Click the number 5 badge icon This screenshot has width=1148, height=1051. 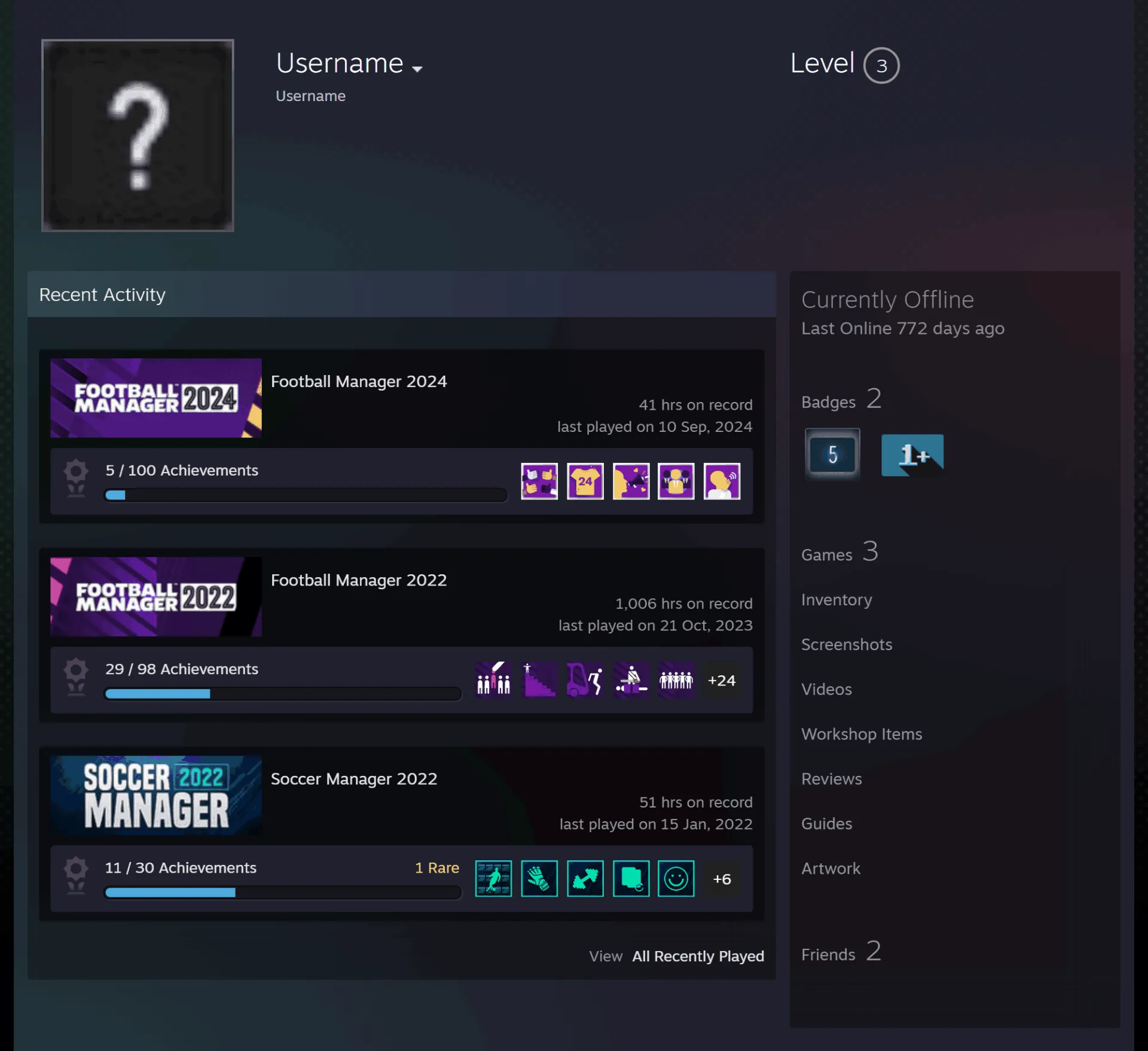tap(832, 455)
